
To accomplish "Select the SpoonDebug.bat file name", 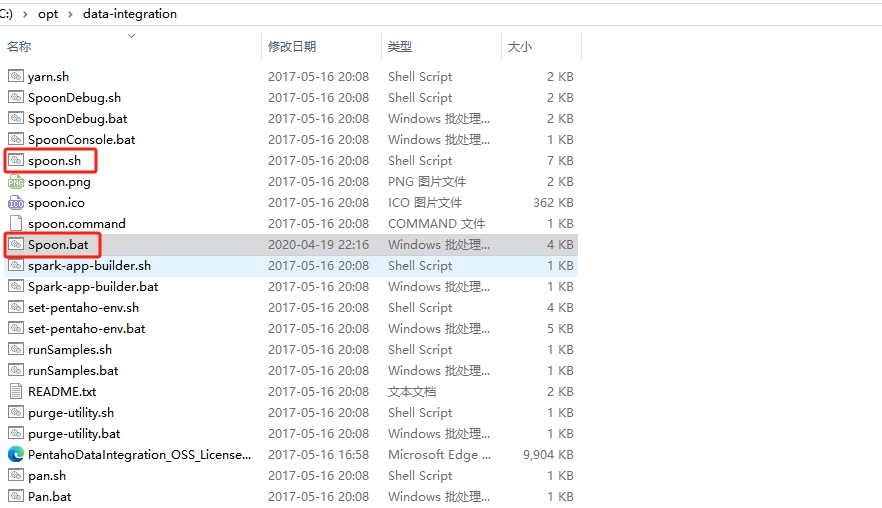I will click(x=77, y=119).
